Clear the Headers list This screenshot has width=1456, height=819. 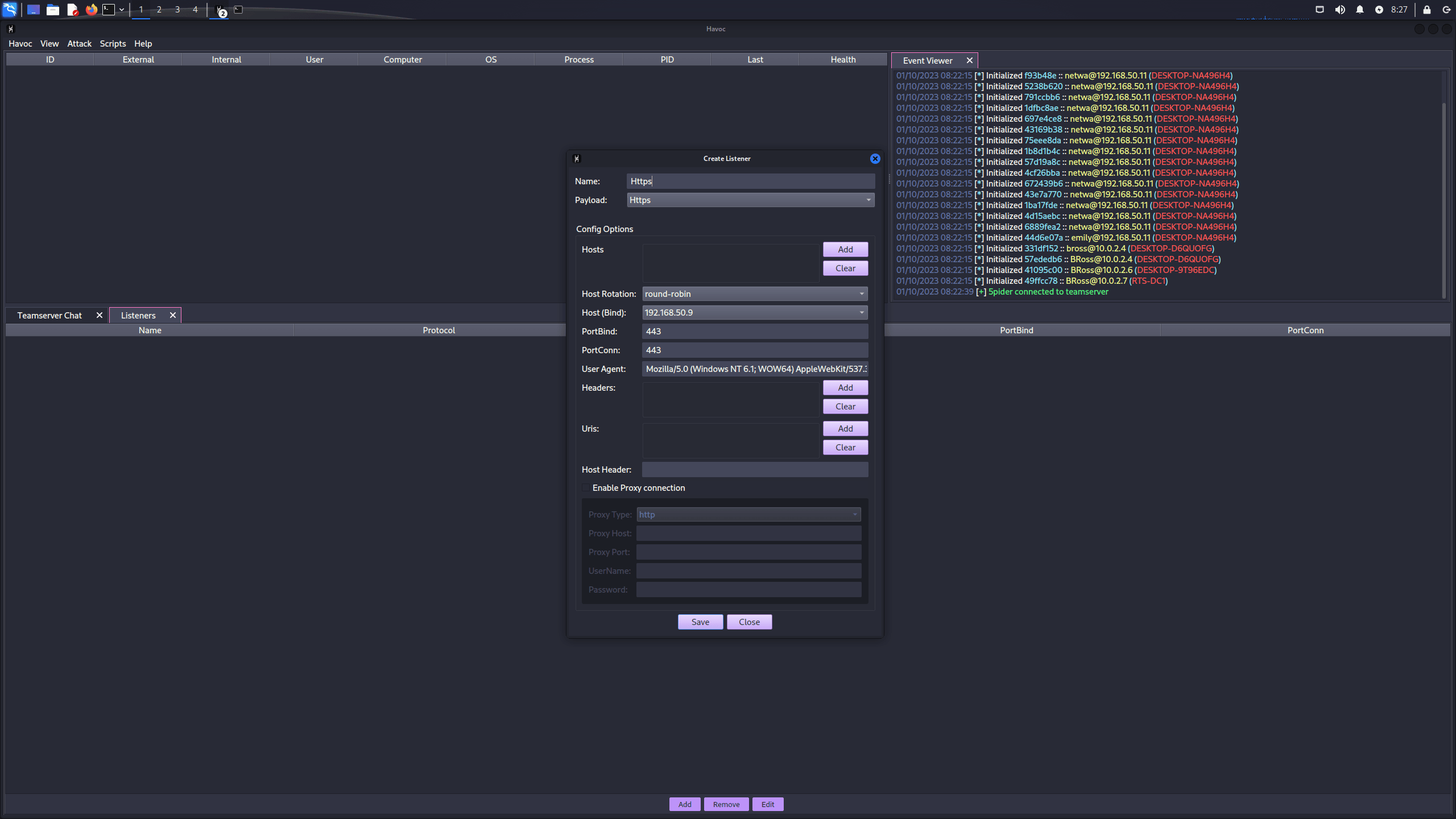coord(845,406)
